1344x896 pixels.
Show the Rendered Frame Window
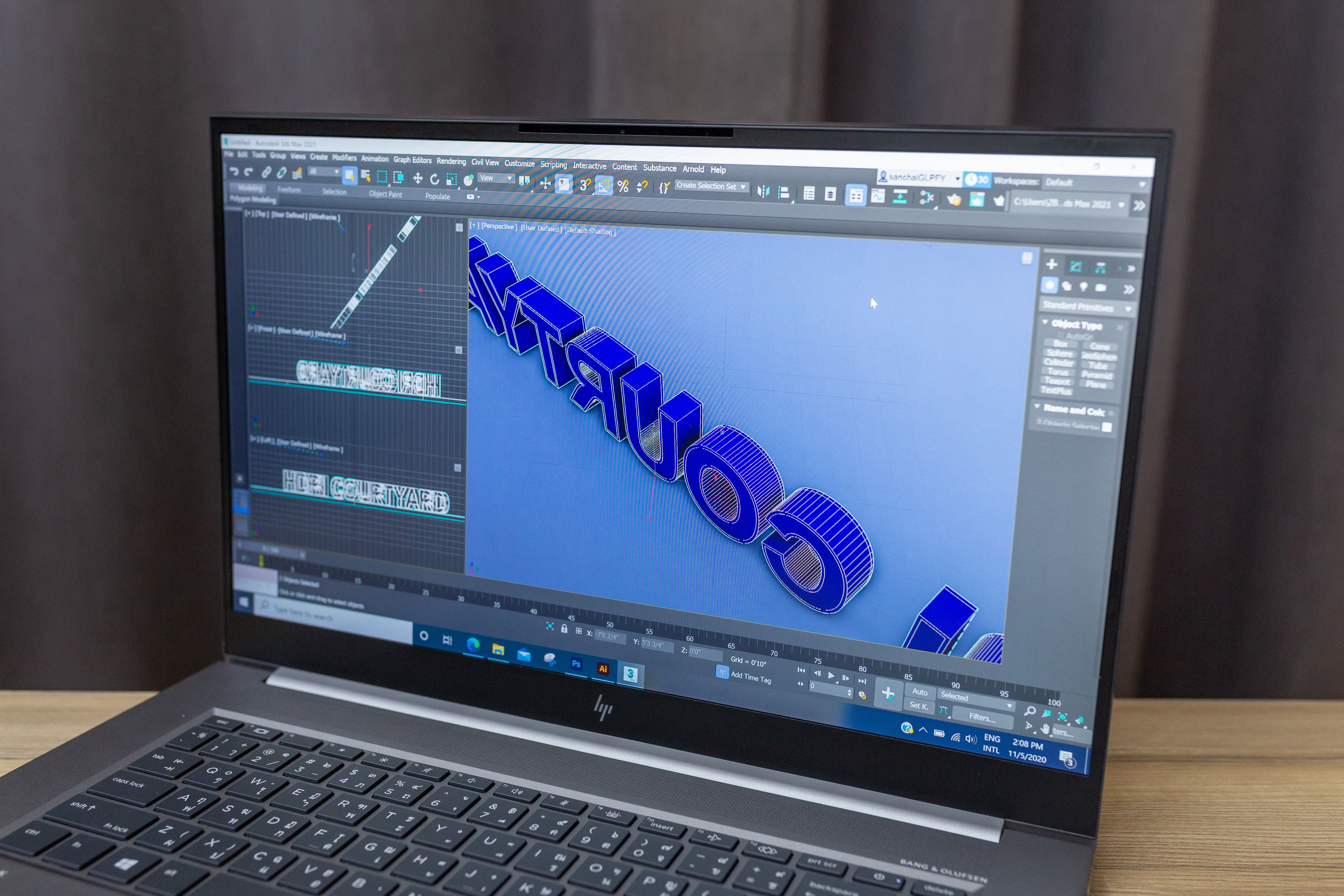point(977,200)
